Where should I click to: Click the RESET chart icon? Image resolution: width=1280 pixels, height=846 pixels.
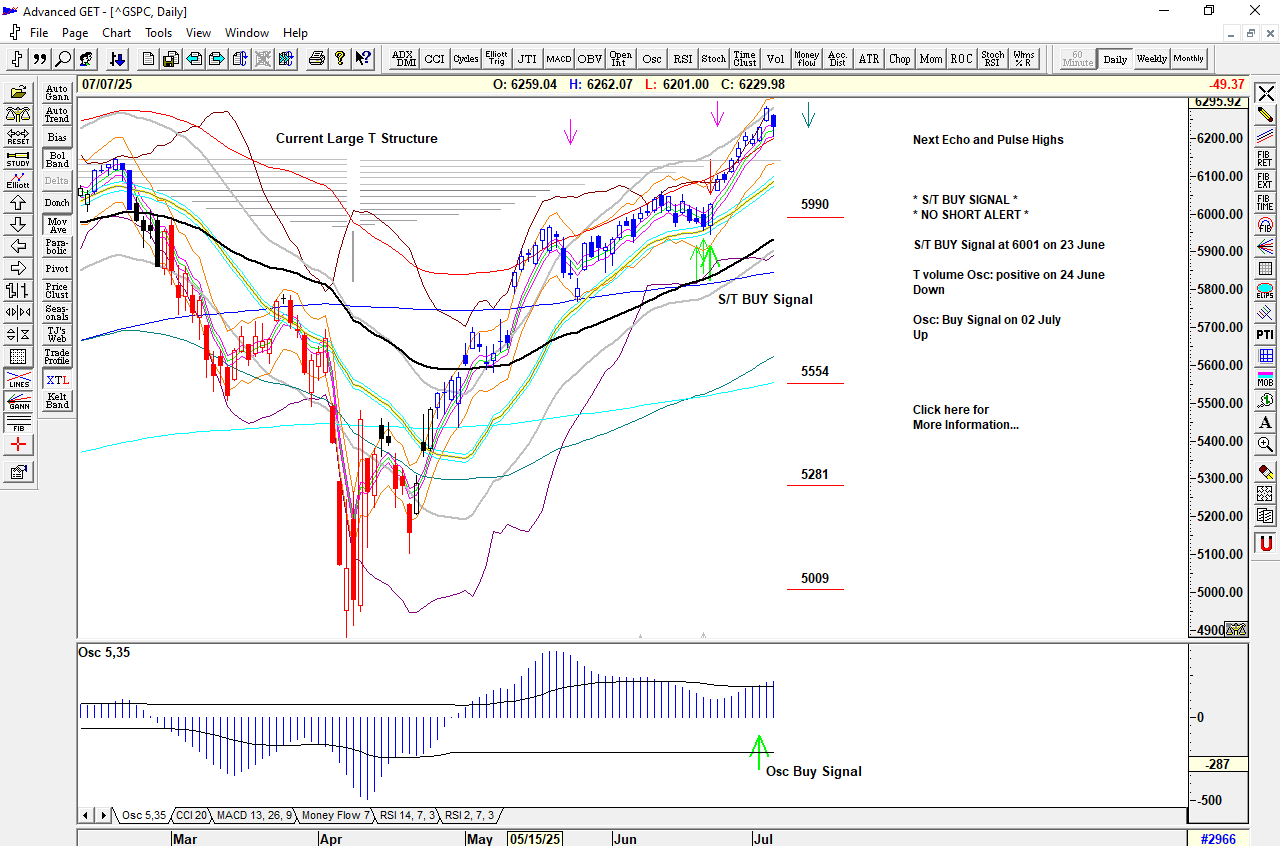18,137
